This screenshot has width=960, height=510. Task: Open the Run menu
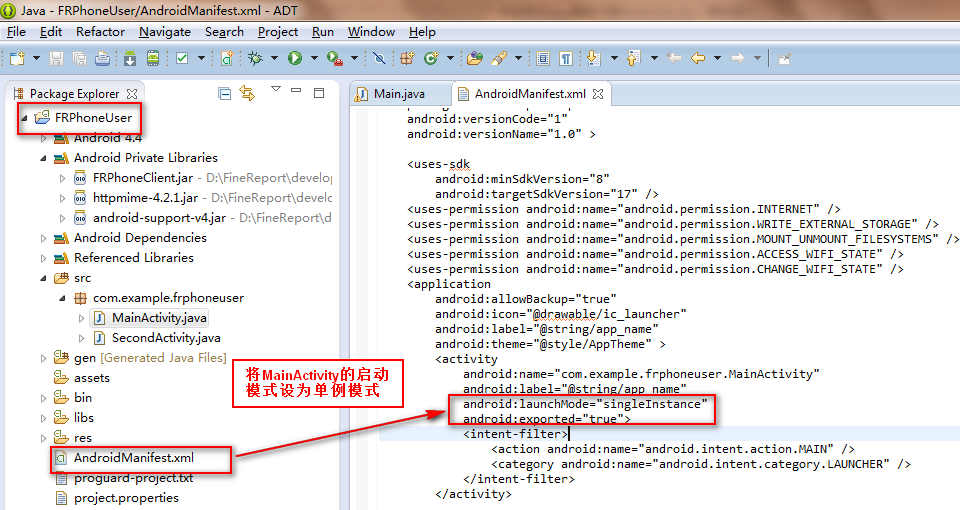coord(323,32)
